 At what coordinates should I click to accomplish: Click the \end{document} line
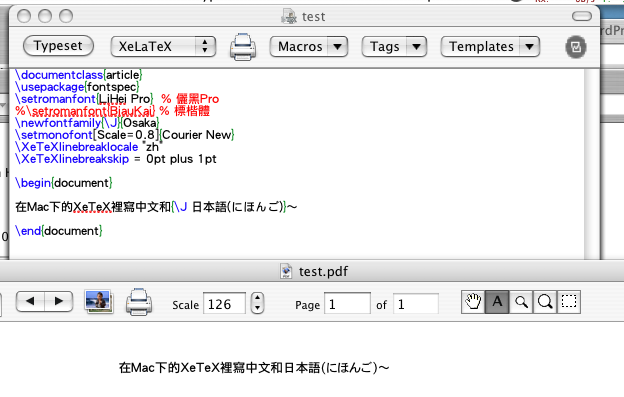coord(58,231)
